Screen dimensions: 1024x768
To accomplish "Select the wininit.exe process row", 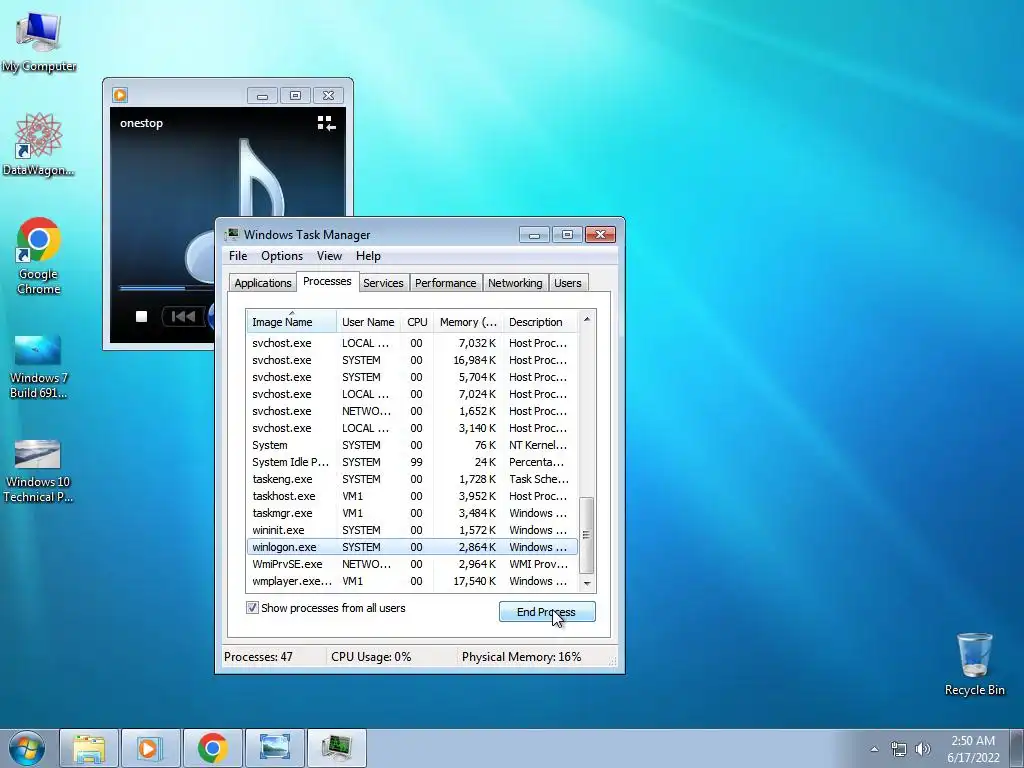I will click(412, 530).
